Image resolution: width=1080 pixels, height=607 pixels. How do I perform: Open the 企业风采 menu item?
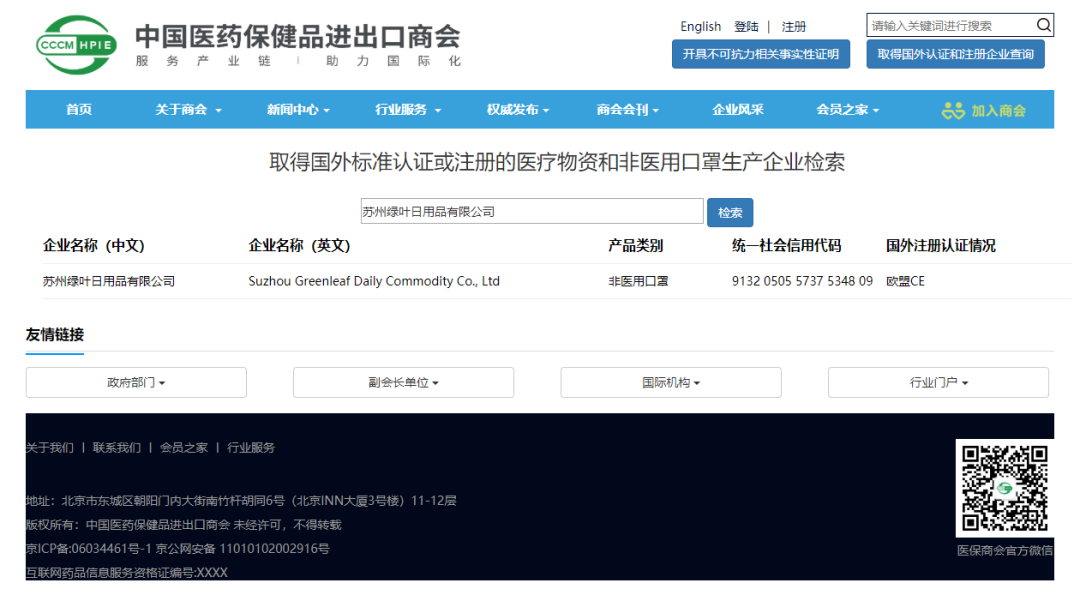tap(738, 110)
